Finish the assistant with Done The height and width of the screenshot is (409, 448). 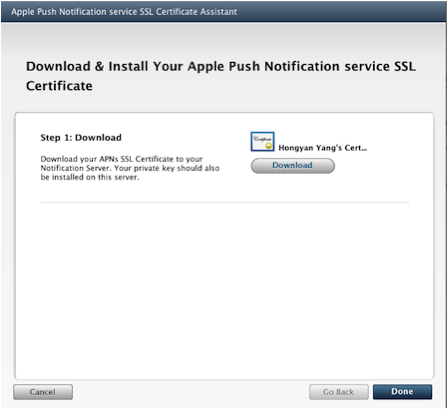[x=402, y=392]
